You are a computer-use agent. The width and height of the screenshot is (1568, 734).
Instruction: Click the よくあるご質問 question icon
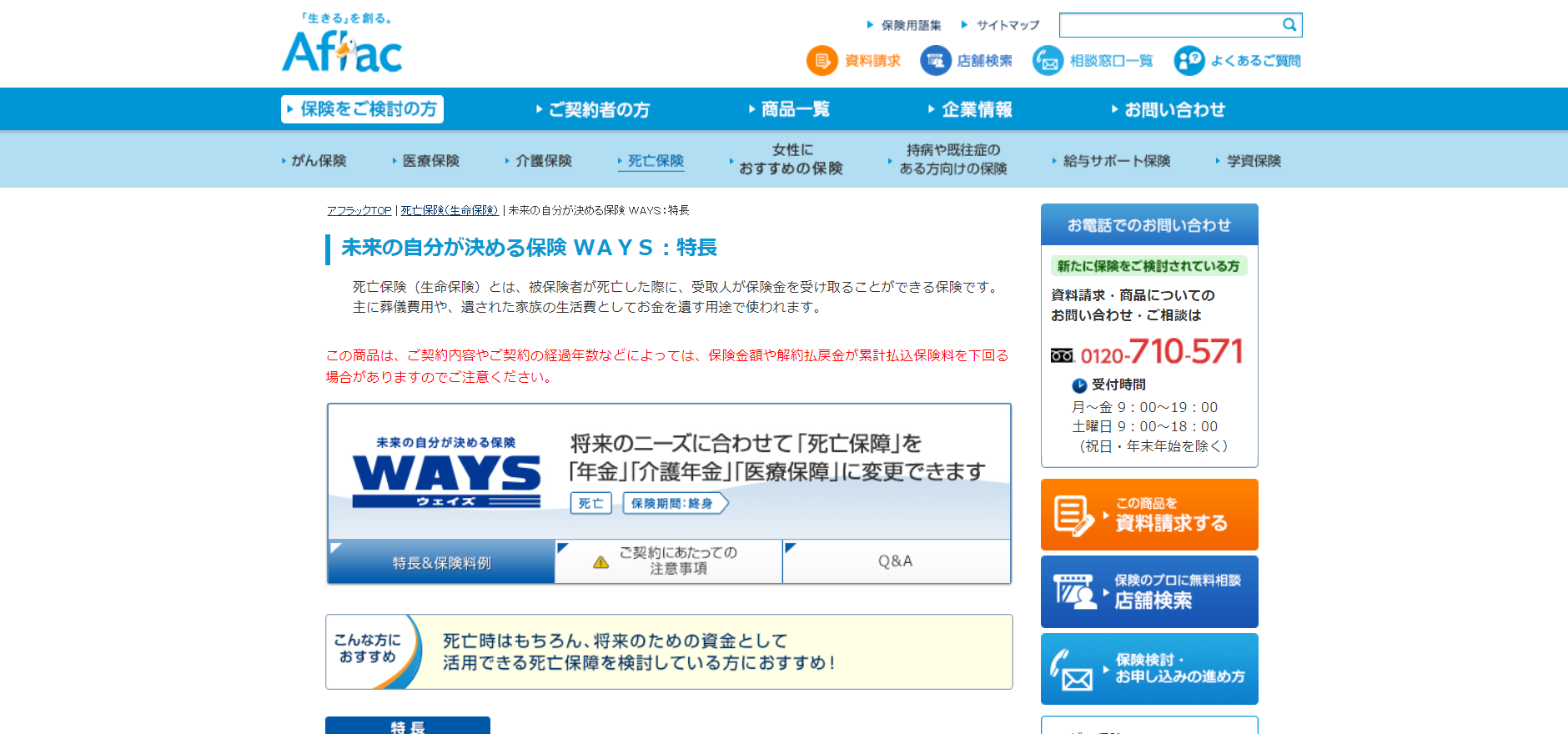click(1189, 61)
